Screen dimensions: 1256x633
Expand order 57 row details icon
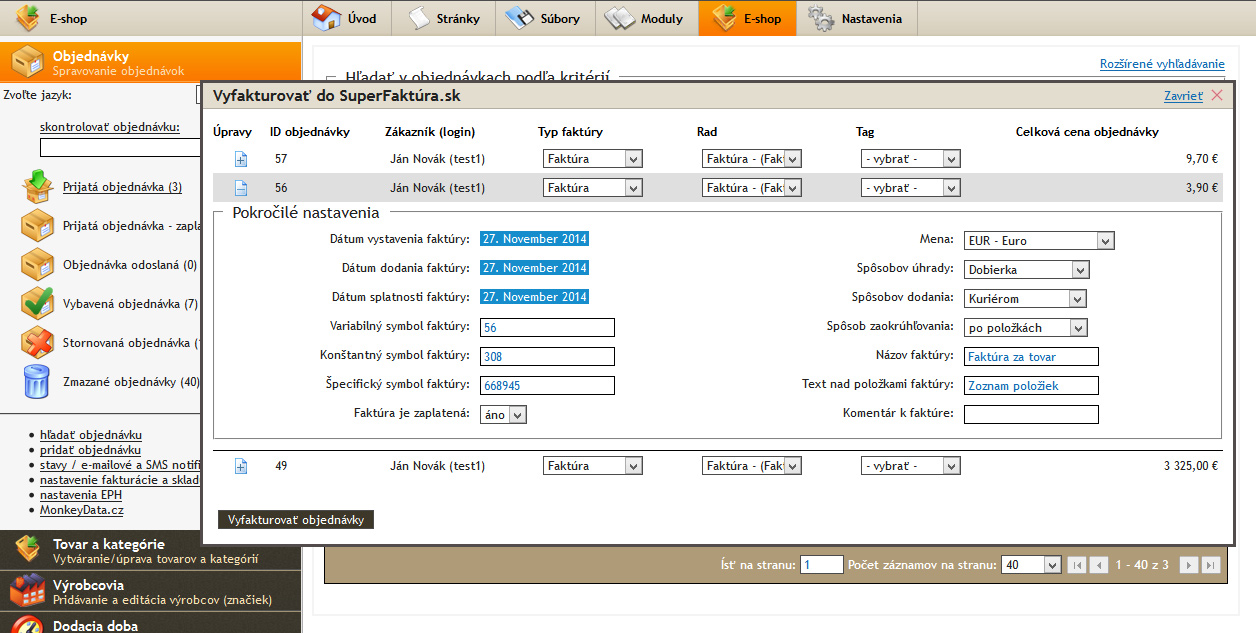pos(240,159)
